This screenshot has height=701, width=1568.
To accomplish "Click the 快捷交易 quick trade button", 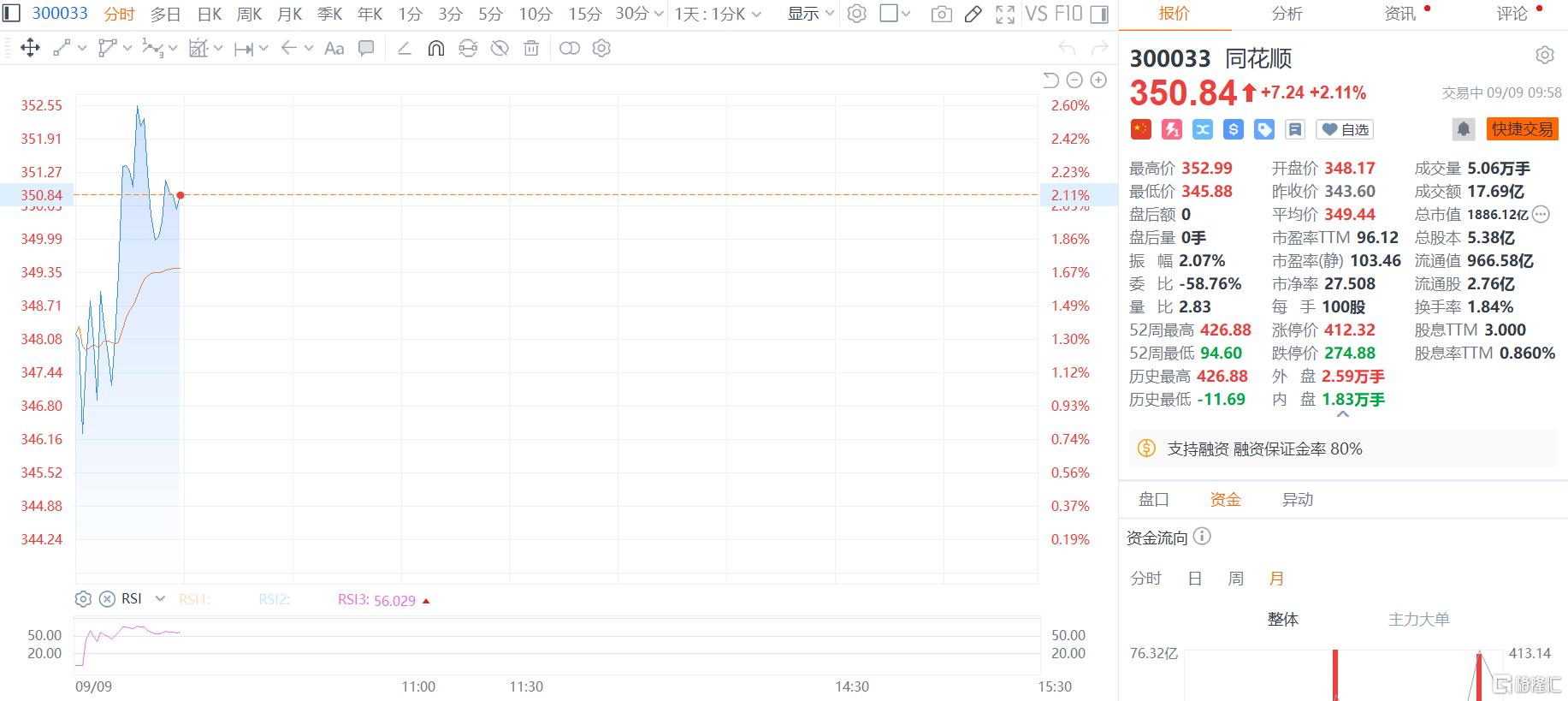I will tap(1522, 129).
